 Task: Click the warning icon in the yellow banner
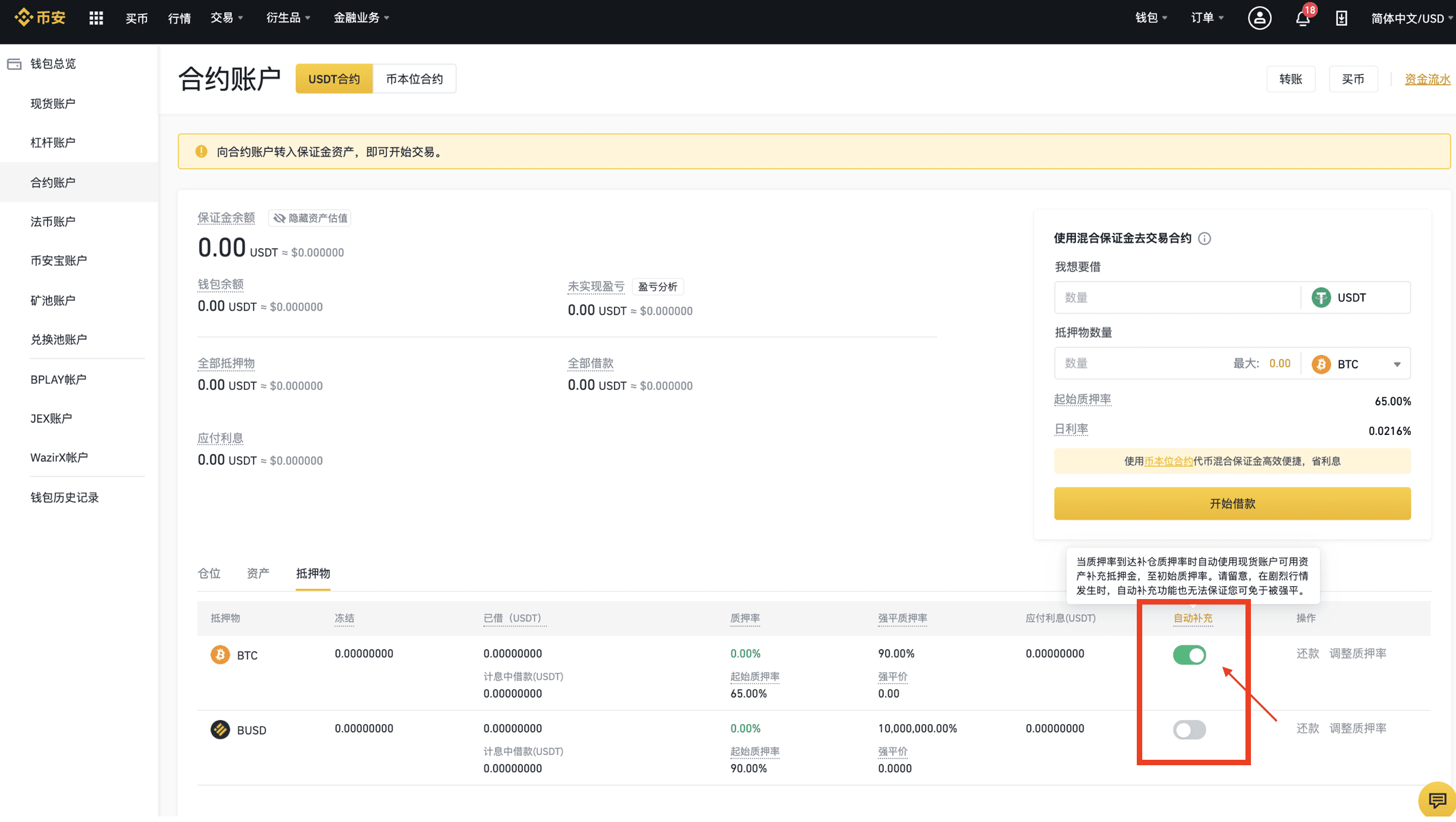tap(201, 152)
